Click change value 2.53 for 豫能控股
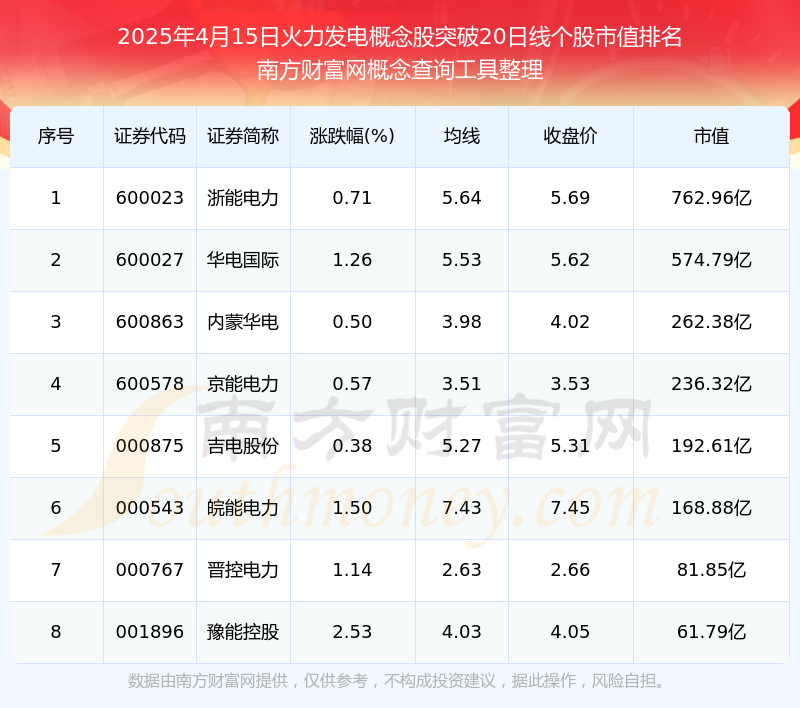The image size is (800, 708). click(x=352, y=632)
